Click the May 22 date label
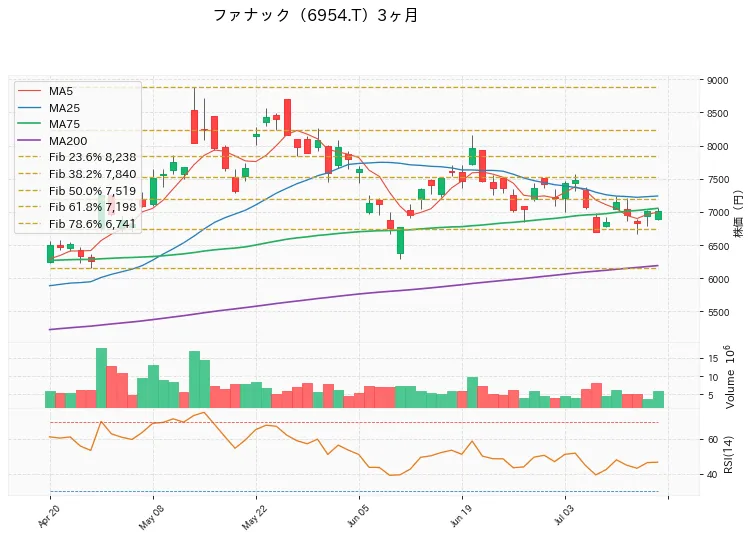This screenshot has width=752, height=539. click(254, 517)
